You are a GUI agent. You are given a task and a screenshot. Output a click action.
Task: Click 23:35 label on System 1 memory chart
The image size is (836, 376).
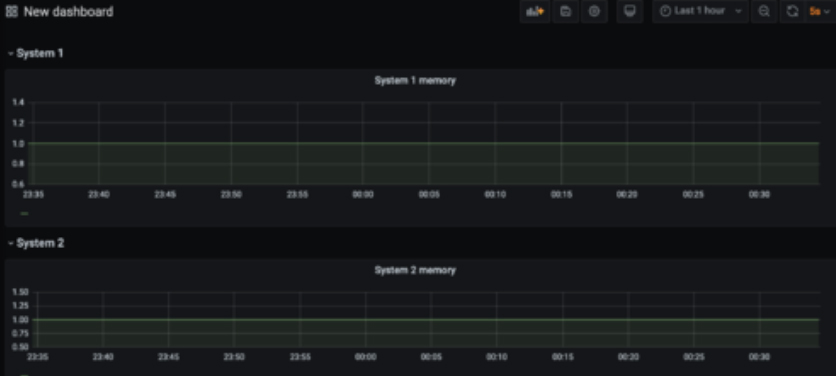tap(33, 195)
